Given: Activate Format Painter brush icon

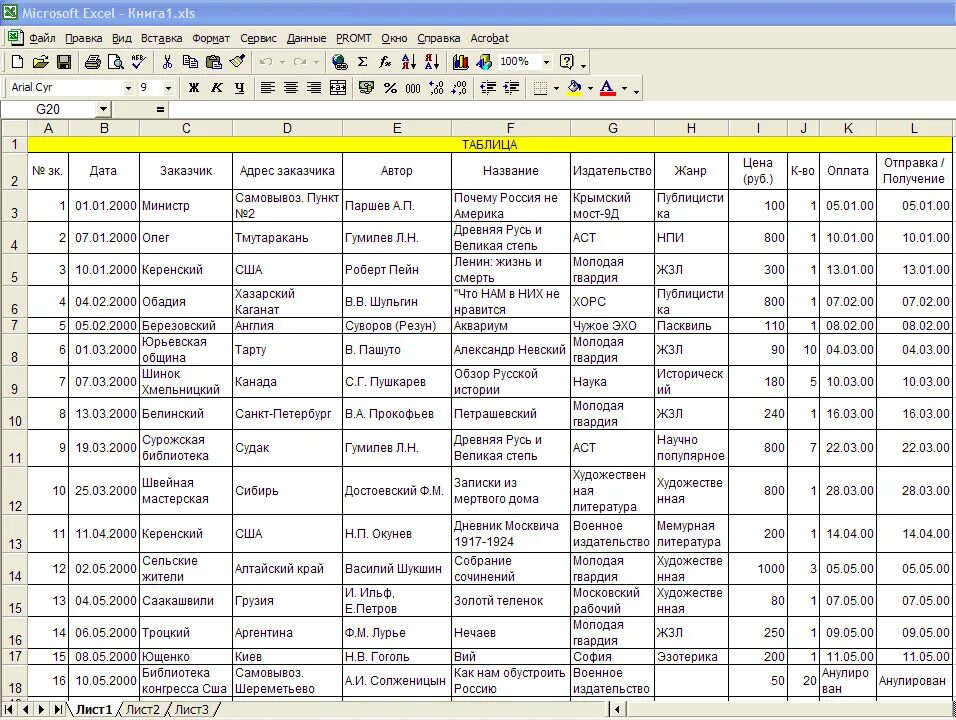Looking at the screenshot, I should [237, 62].
